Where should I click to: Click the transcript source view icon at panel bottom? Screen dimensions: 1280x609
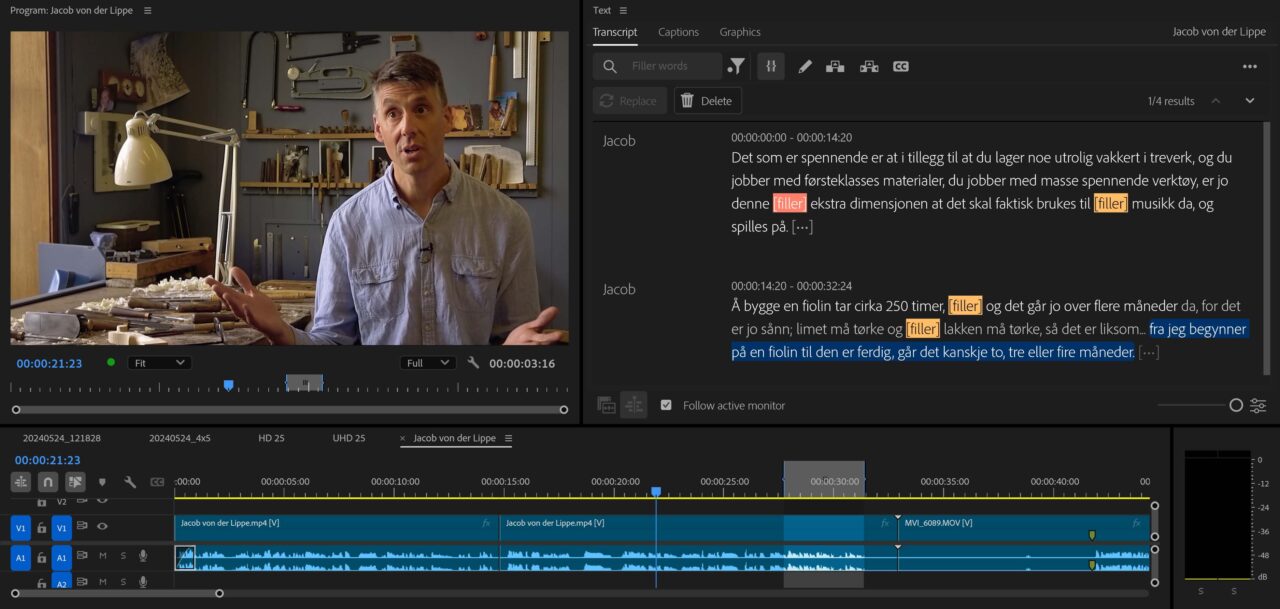[605, 405]
